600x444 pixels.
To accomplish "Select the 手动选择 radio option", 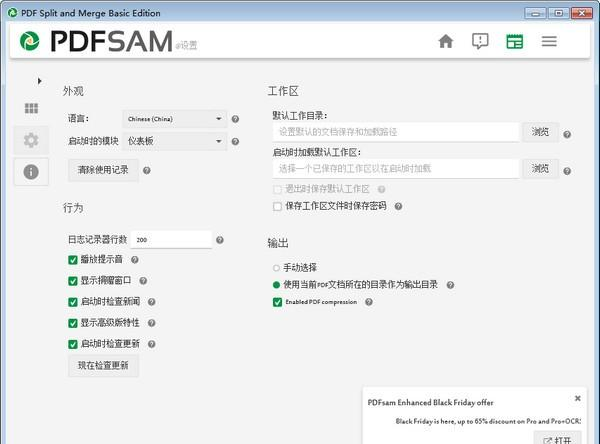I will 276,268.
